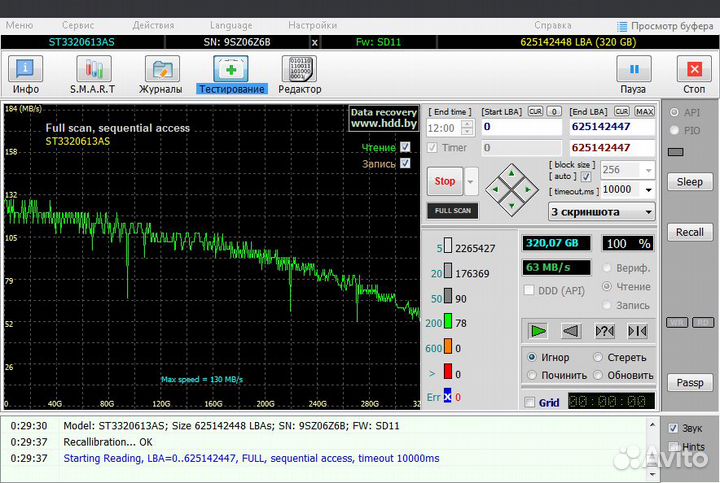
Task: Expand the arrow next to the Stop button
Action: click(x=471, y=182)
